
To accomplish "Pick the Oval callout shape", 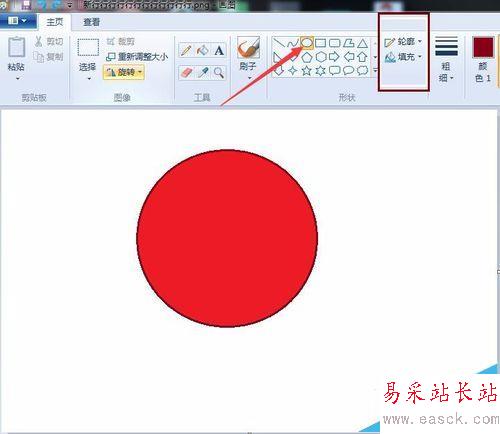I will [349, 71].
